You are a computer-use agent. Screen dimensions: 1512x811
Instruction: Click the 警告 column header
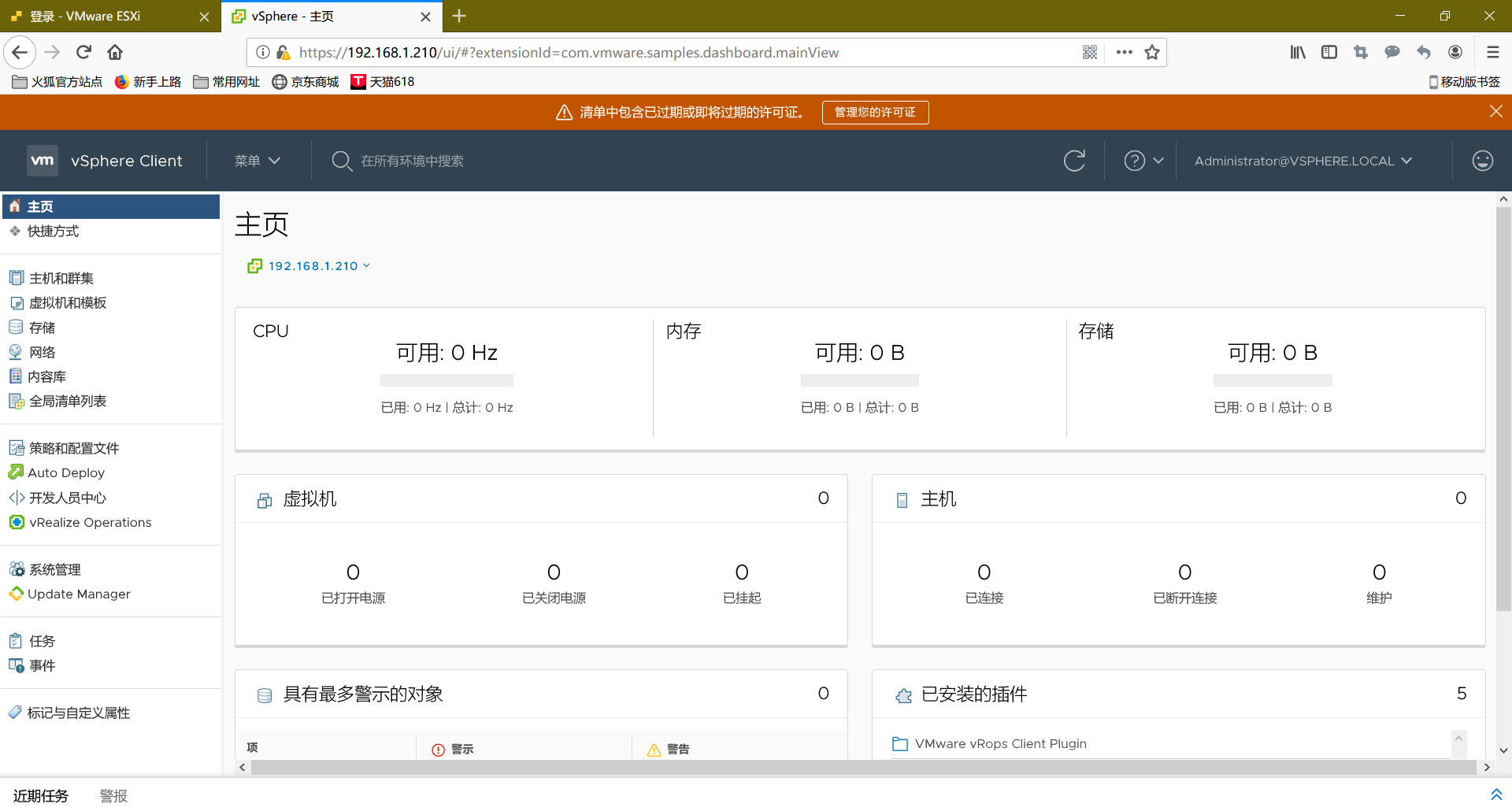(x=678, y=749)
